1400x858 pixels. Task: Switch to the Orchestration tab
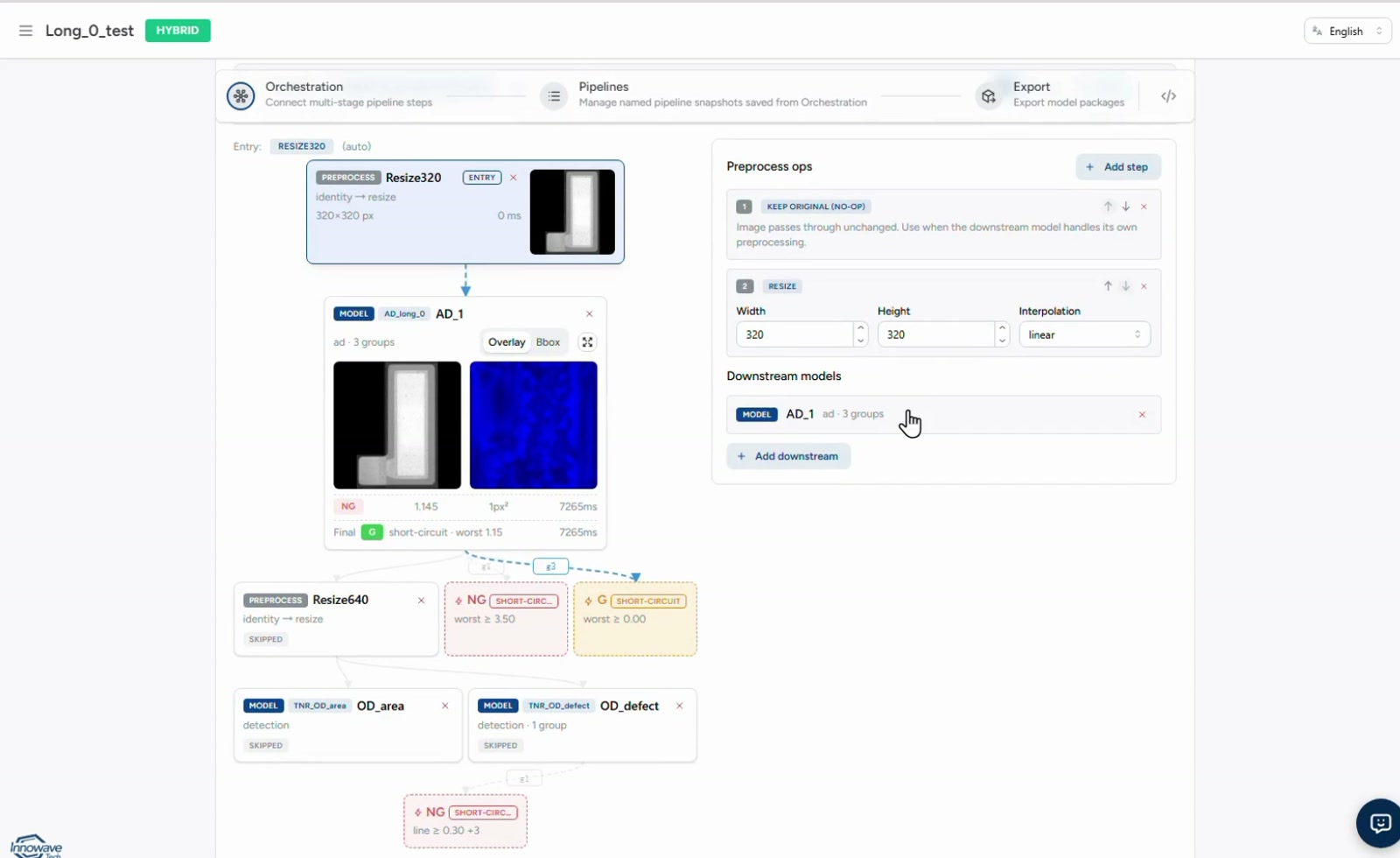pos(332,95)
